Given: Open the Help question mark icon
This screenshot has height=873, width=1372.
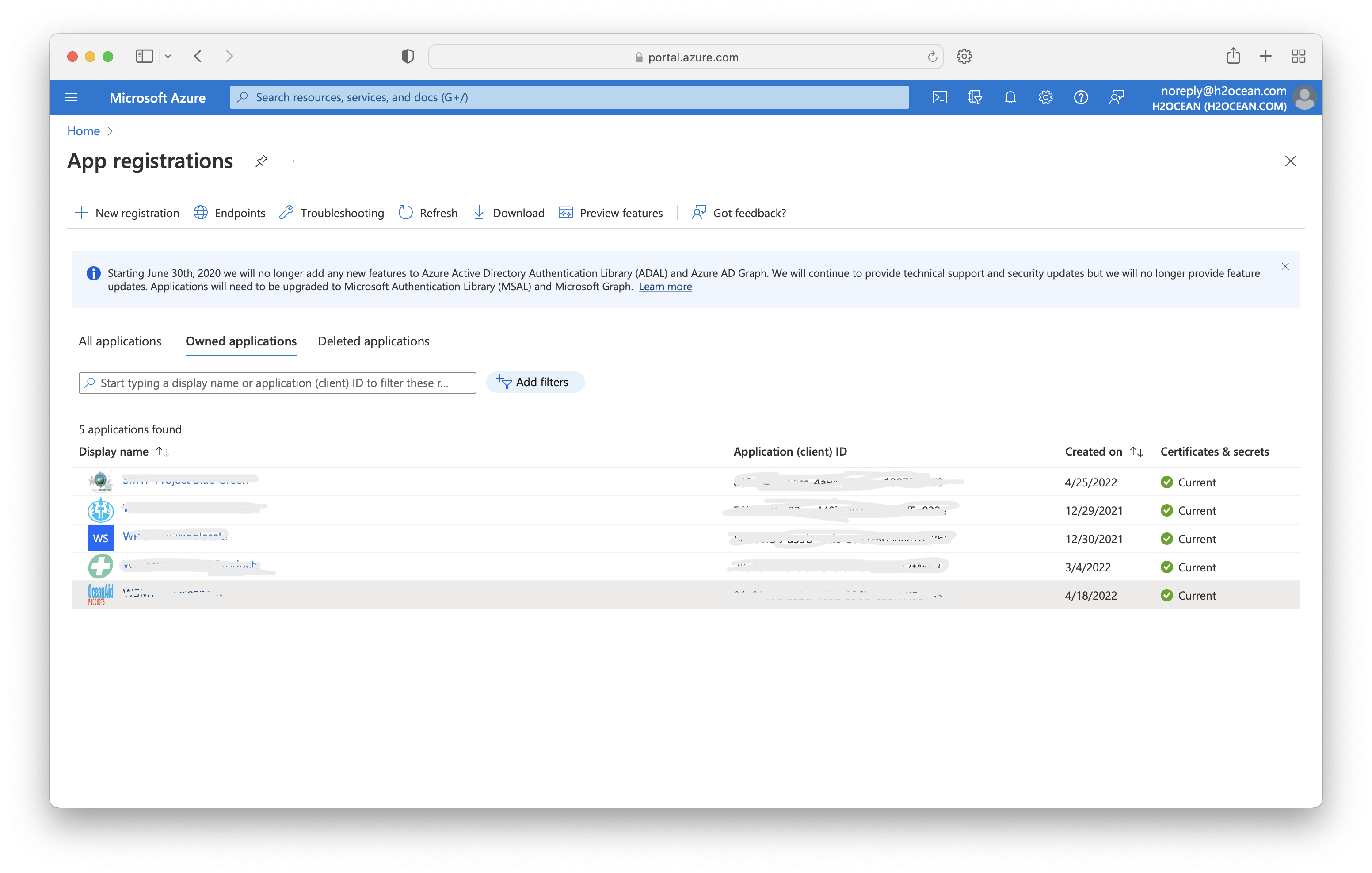Looking at the screenshot, I should (1081, 97).
